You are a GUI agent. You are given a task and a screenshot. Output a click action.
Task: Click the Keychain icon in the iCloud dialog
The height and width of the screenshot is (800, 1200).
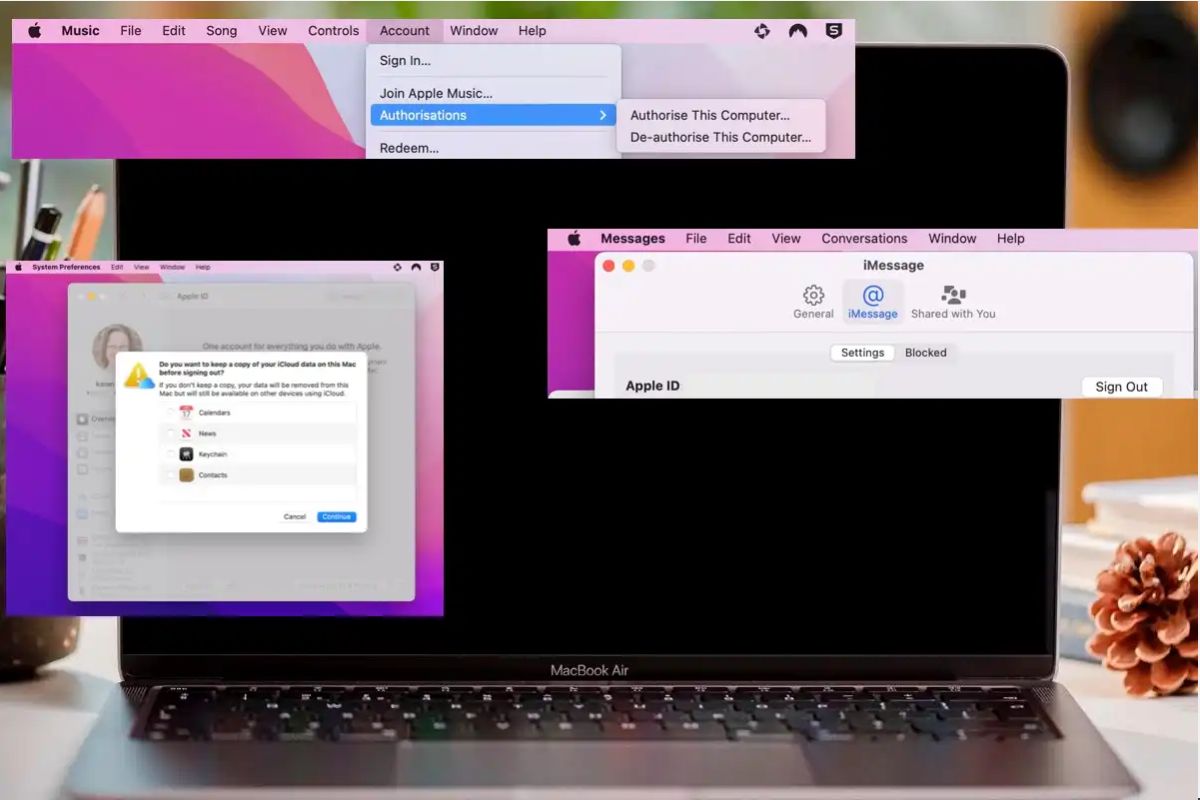pos(184,455)
